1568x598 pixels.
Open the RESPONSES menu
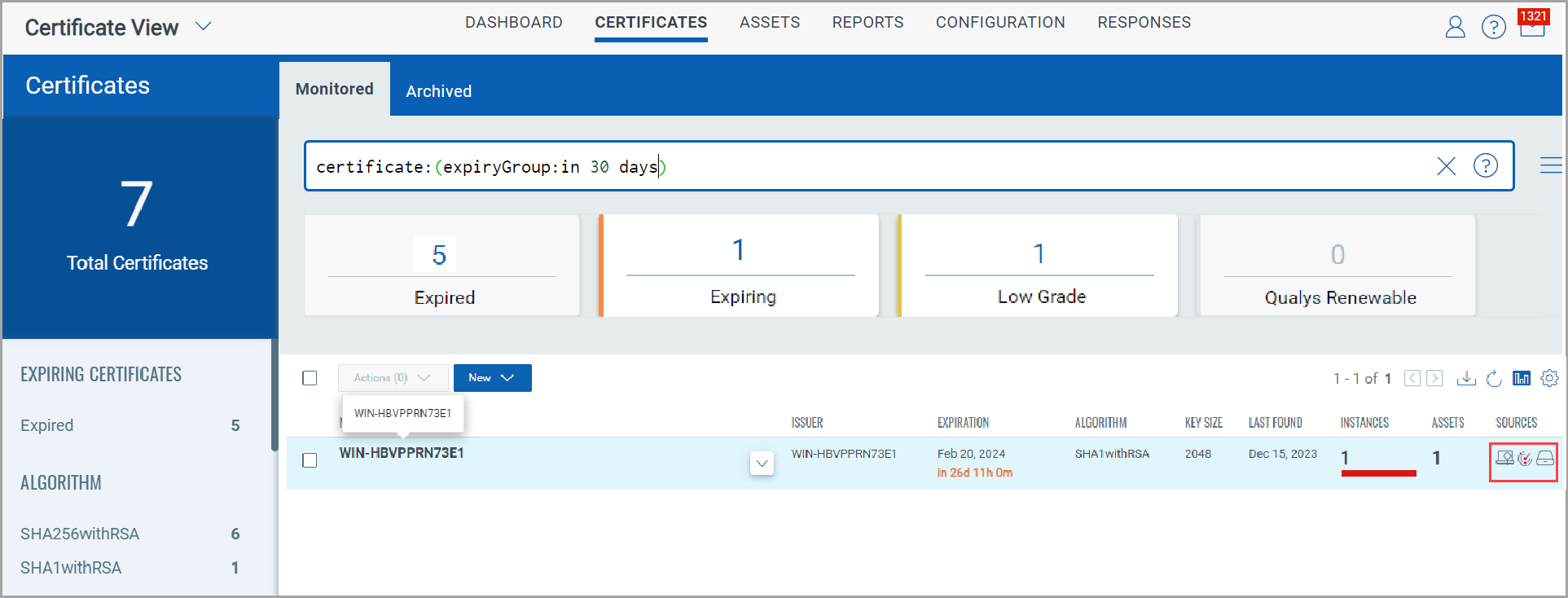pyautogui.click(x=1144, y=23)
